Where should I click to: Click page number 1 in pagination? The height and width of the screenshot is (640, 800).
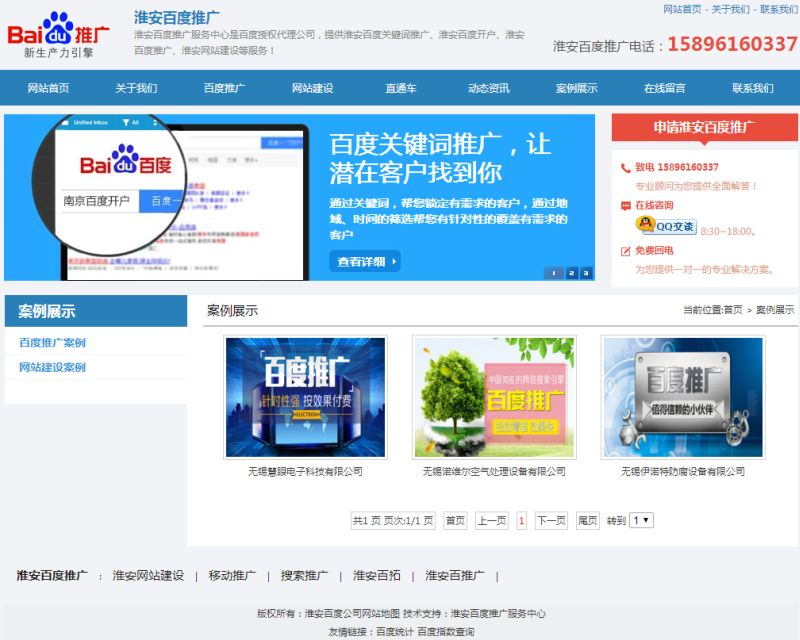coord(521,521)
